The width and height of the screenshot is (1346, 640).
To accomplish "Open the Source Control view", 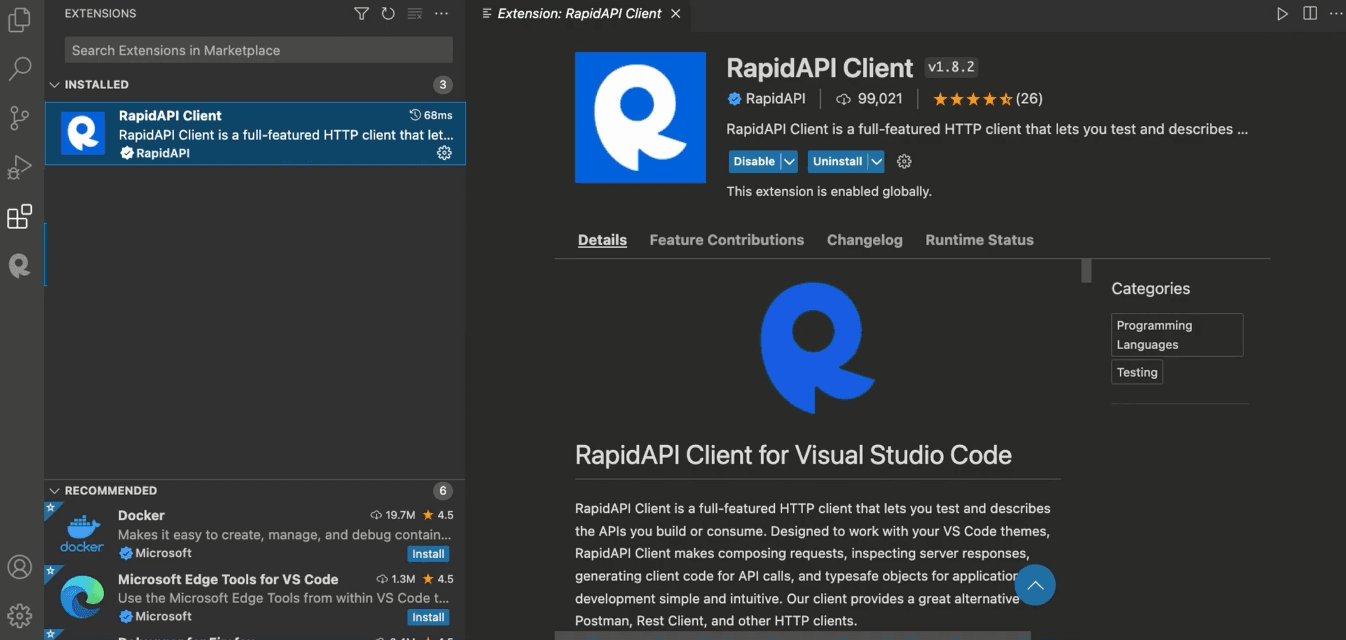I will click(20, 118).
